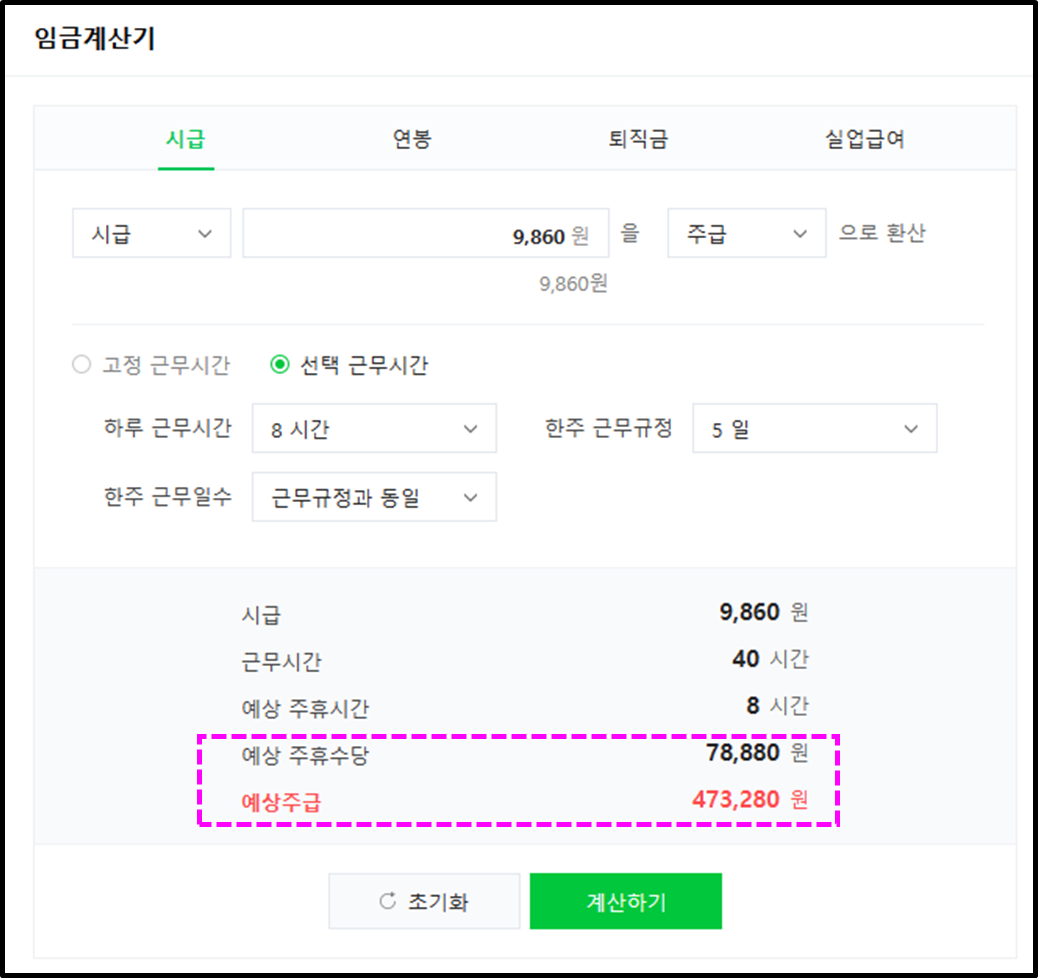This screenshot has width=1038, height=978.
Task: Click the 초기화 reset button
Action: [424, 900]
